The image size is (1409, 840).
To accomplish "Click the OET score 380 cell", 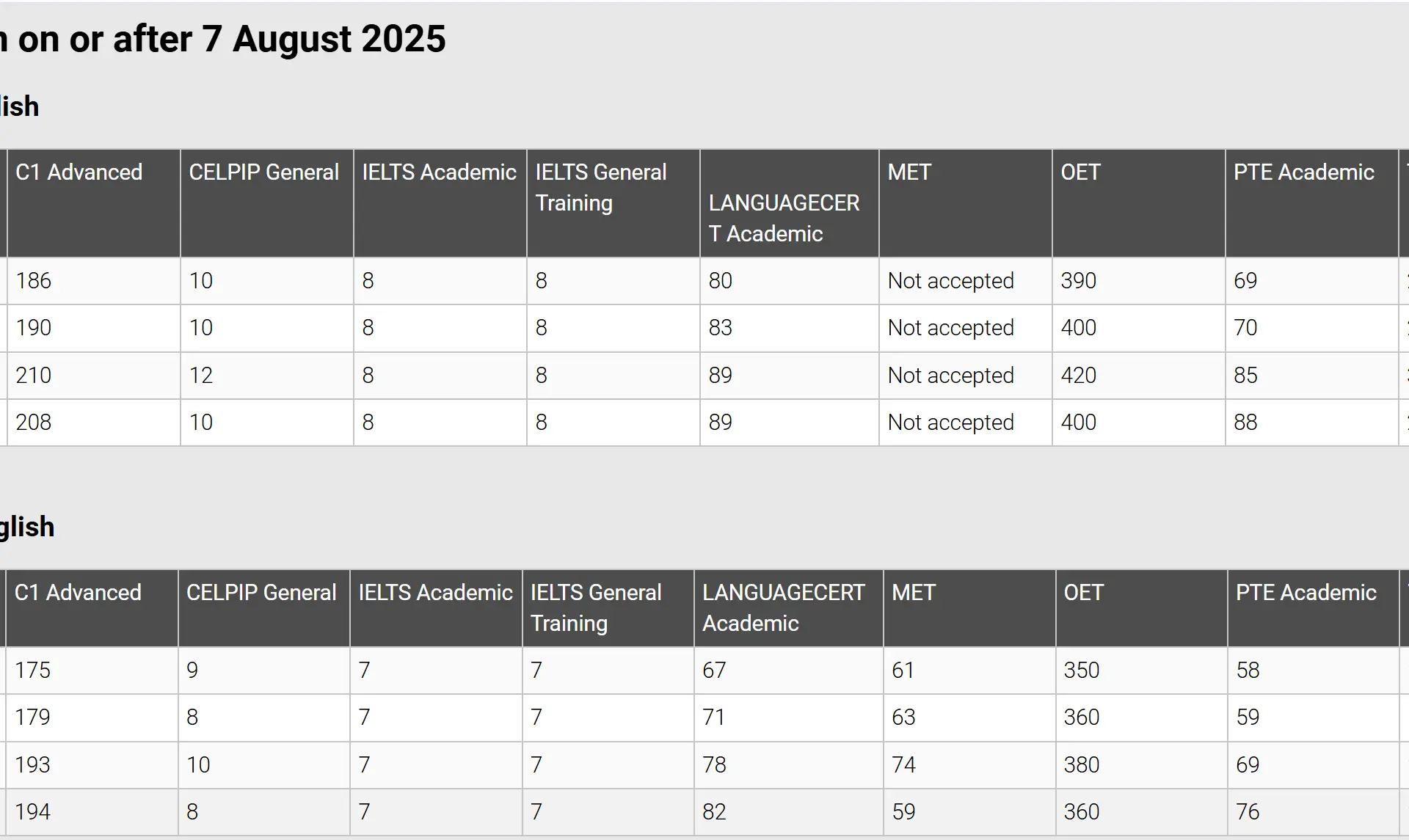I will pyautogui.click(x=1082, y=765).
